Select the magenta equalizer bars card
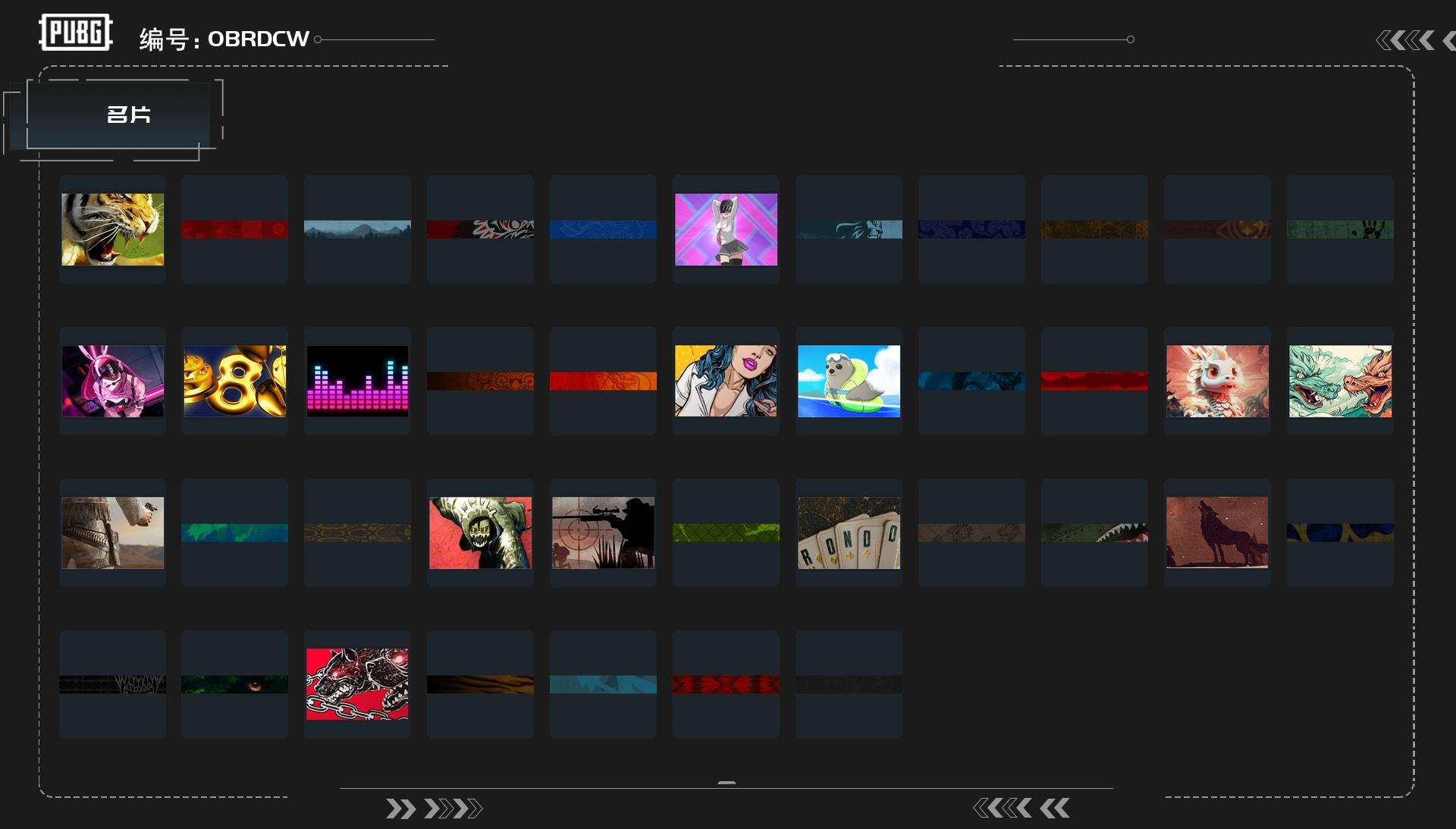Screen dimensions: 1456x829 tap(357, 381)
